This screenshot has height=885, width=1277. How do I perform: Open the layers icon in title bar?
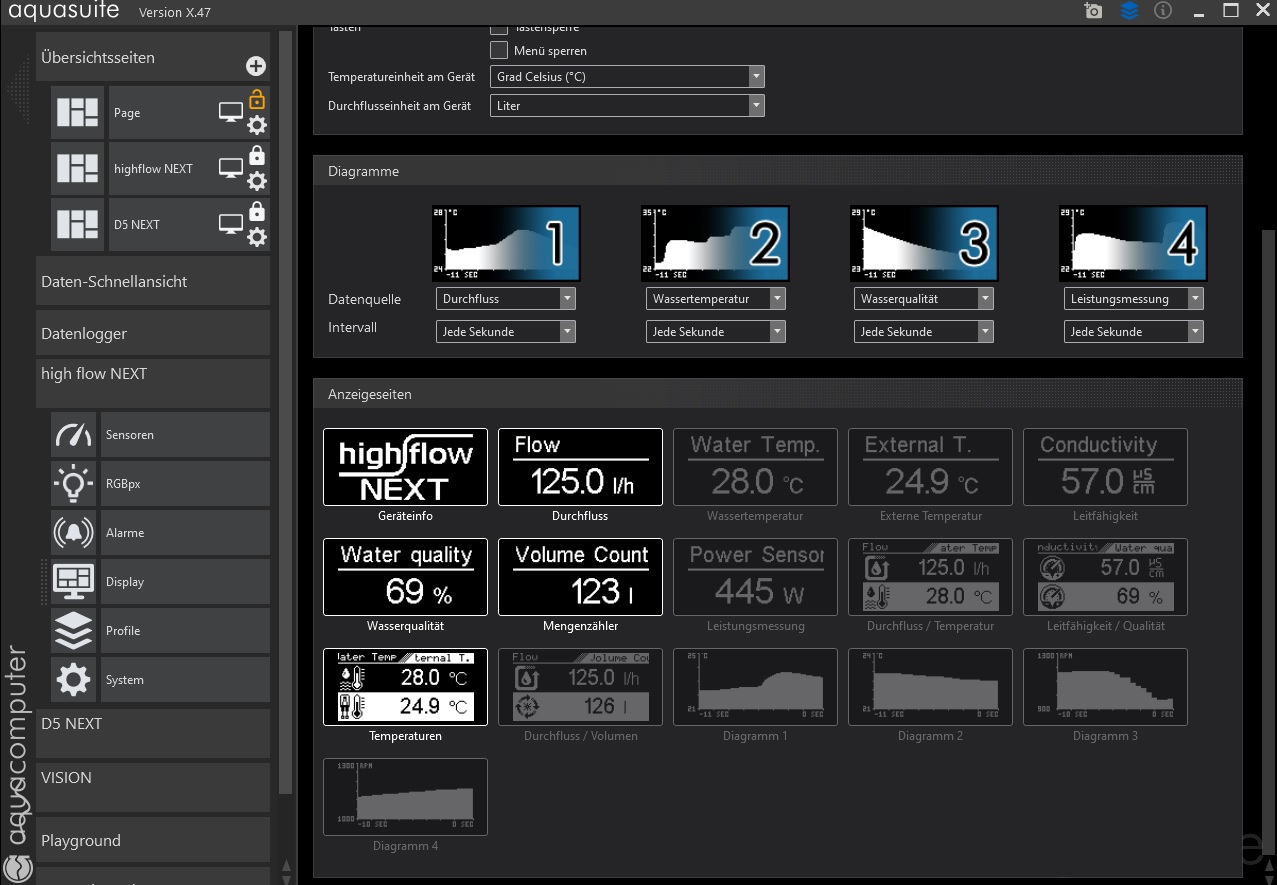[x=1129, y=11]
